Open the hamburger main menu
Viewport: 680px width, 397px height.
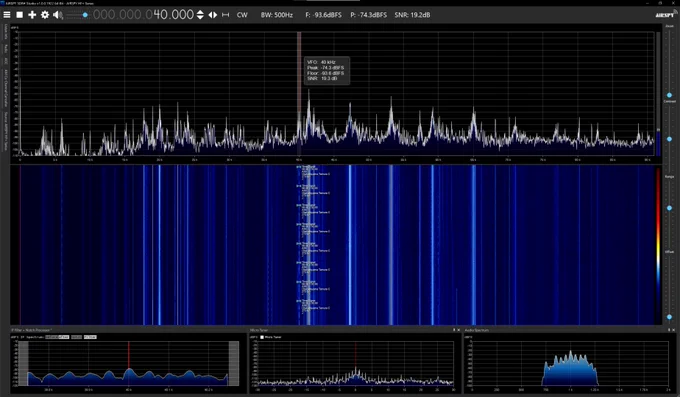click(x=7, y=15)
